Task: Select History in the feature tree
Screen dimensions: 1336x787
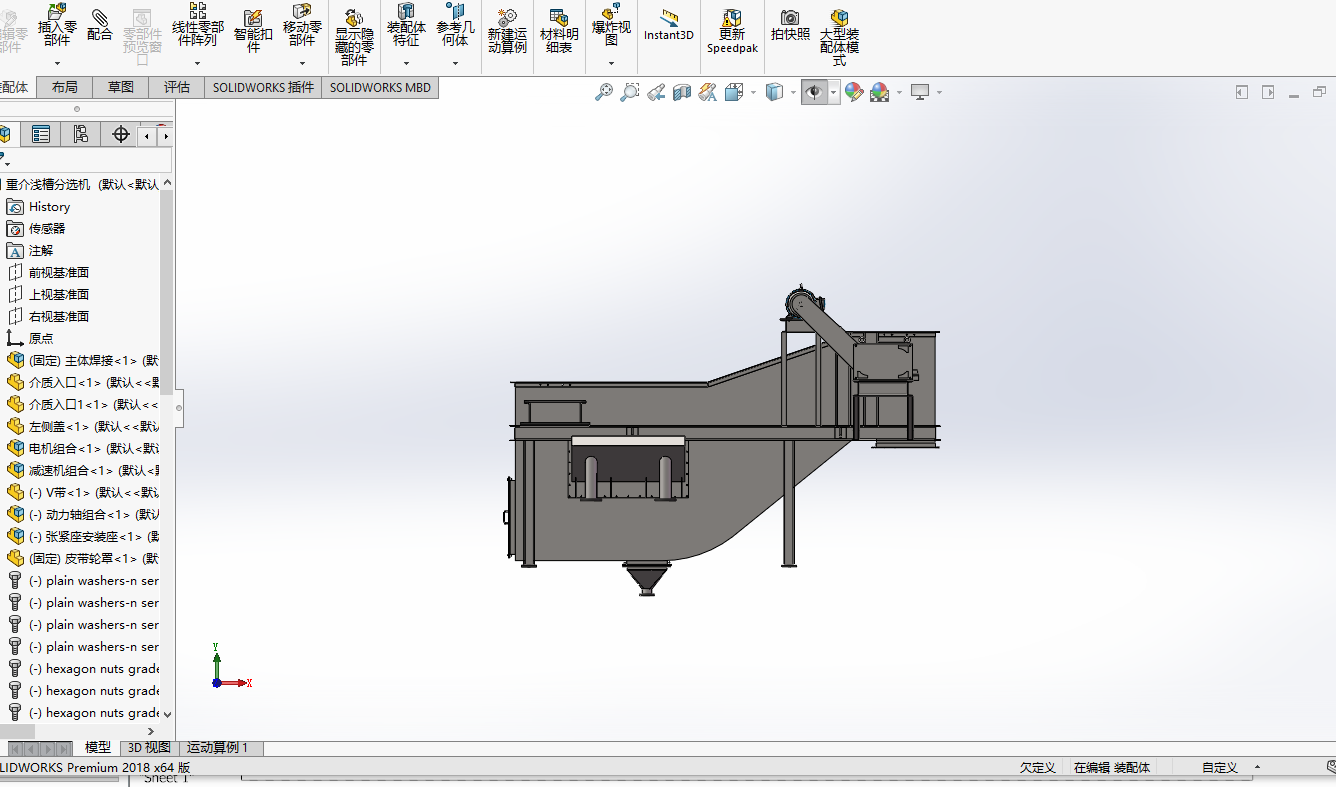Action: (49, 207)
